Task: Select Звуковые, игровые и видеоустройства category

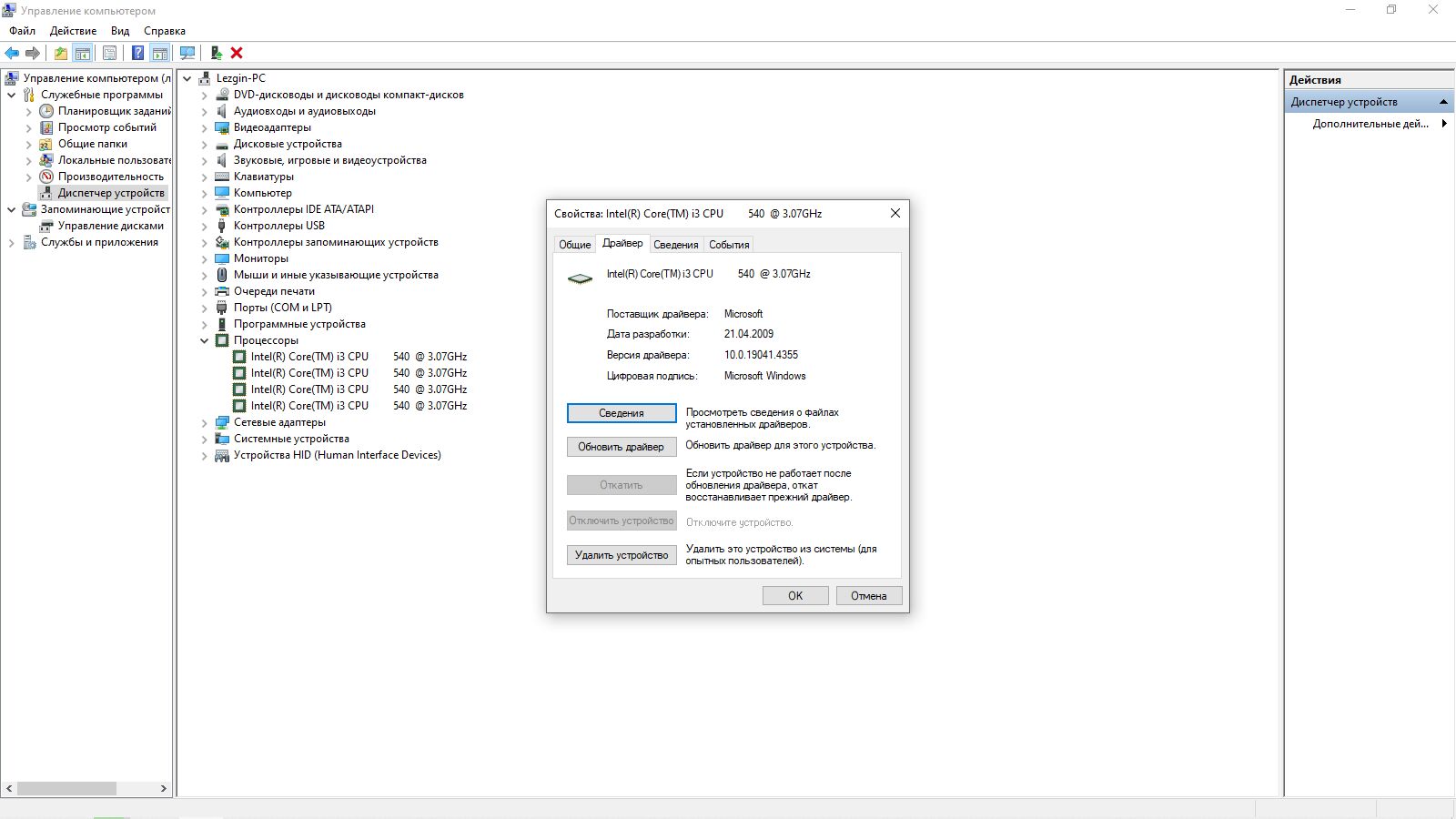Action: click(x=329, y=160)
